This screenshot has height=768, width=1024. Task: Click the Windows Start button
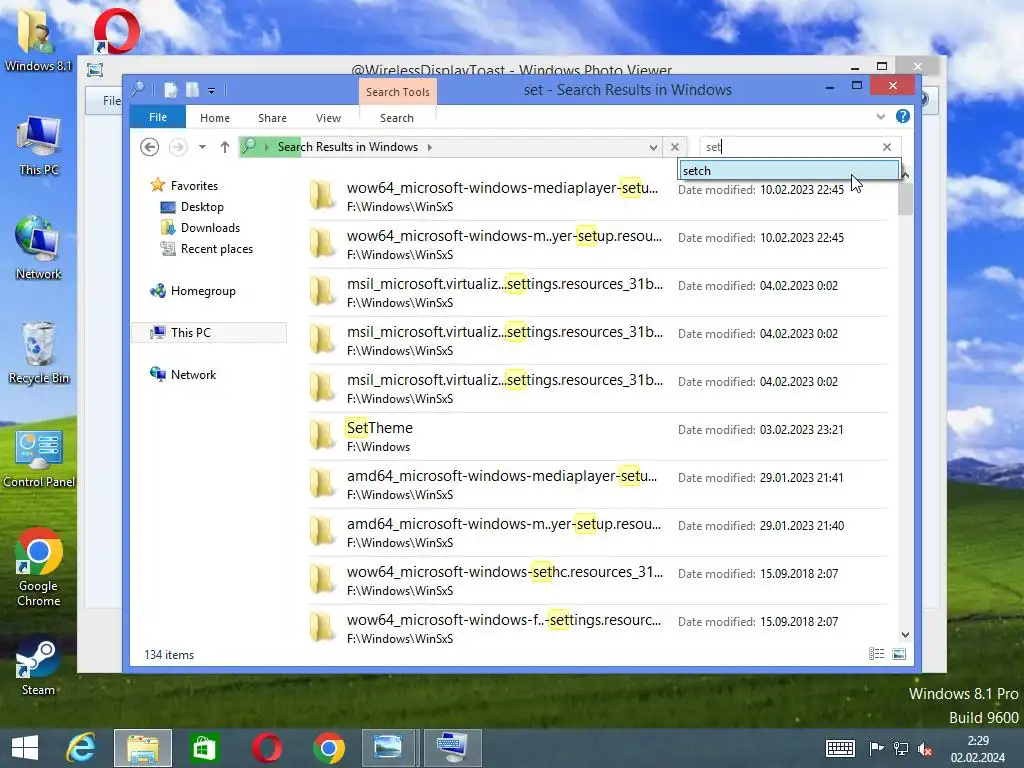25,748
